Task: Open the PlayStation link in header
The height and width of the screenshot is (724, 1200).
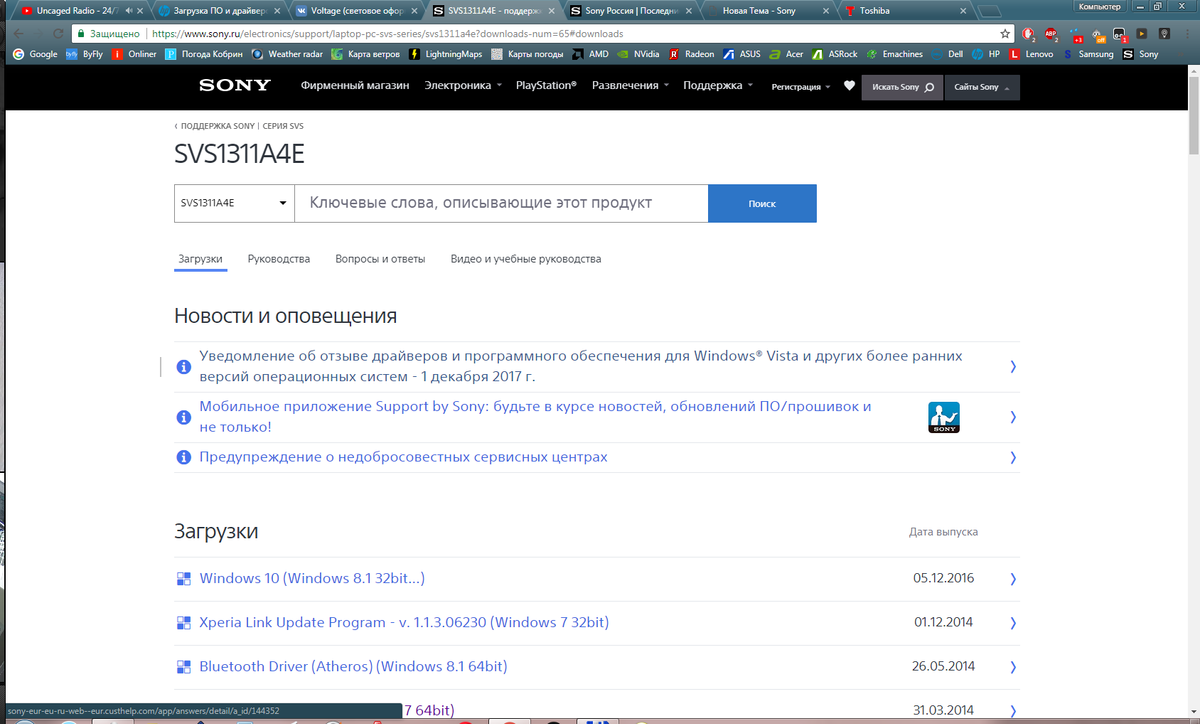Action: (546, 86)
